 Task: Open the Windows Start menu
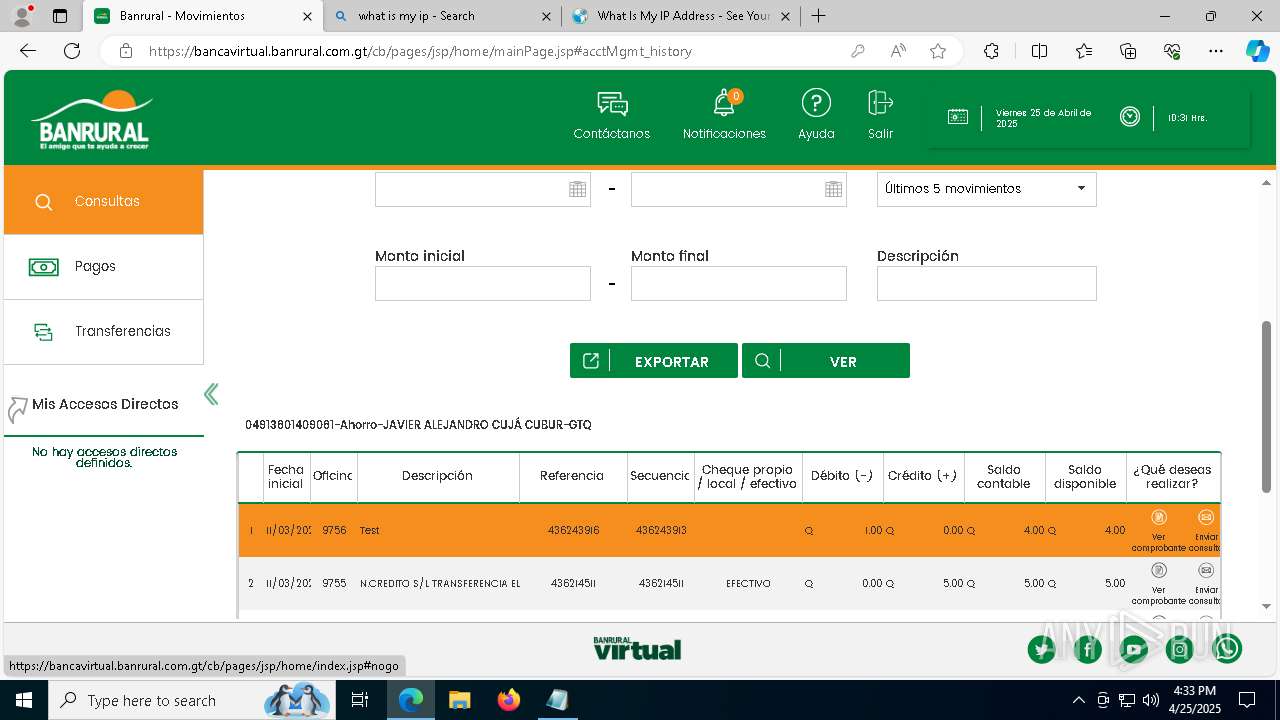[x=22, y=700]
